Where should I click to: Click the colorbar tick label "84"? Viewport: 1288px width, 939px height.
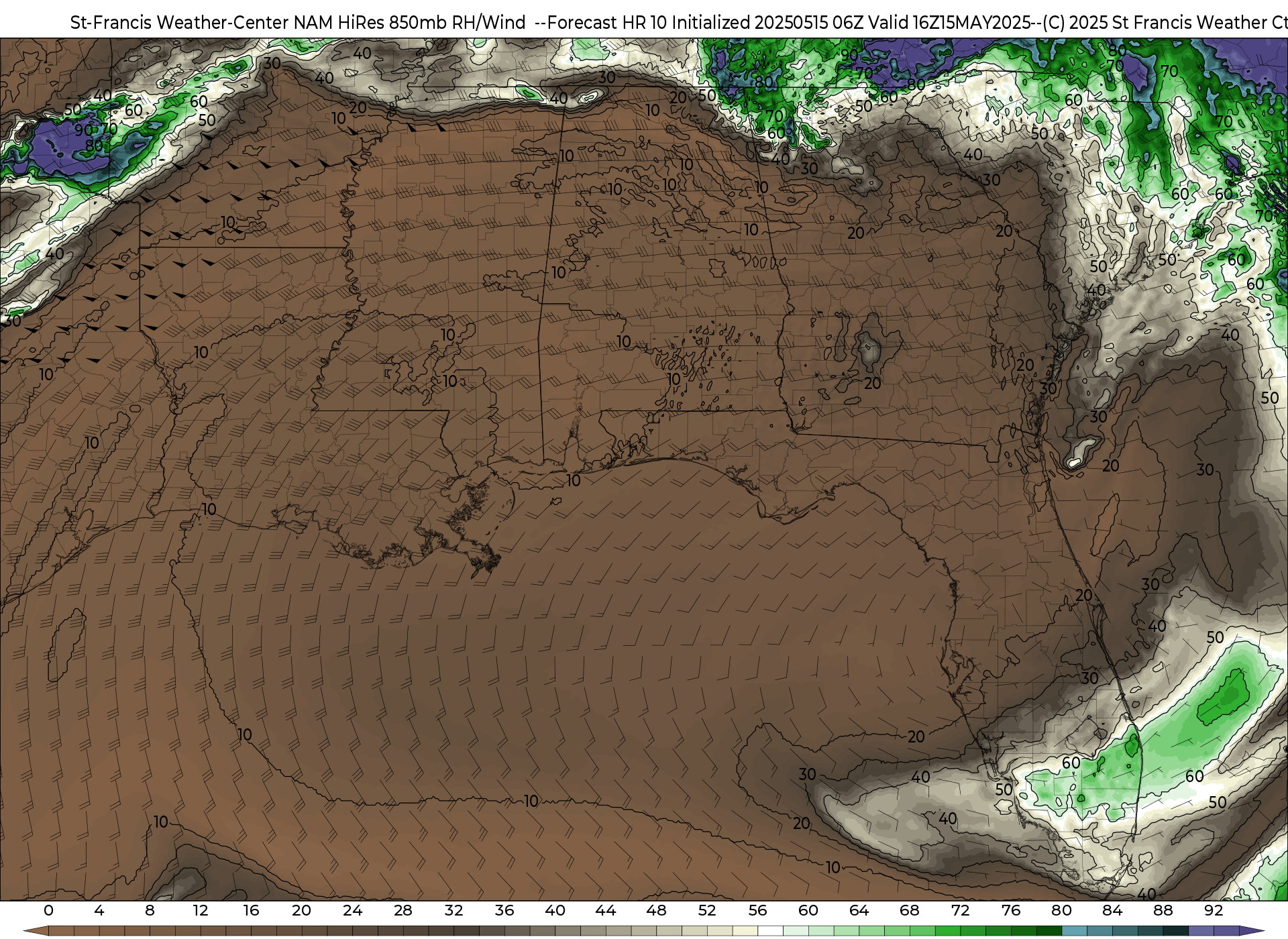point(1112,910)
